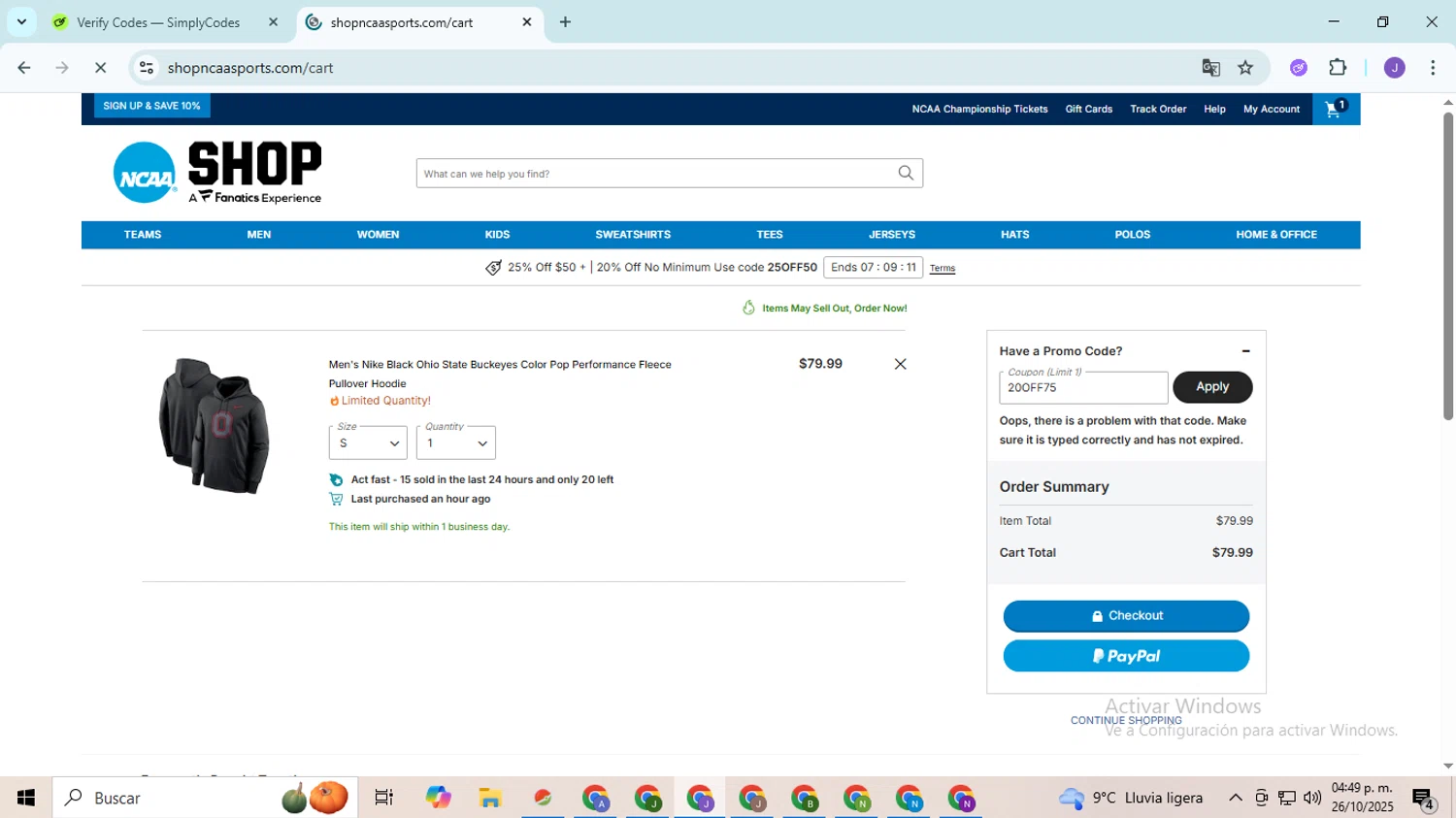Open the notification center icon

[x=1424, y=799]
